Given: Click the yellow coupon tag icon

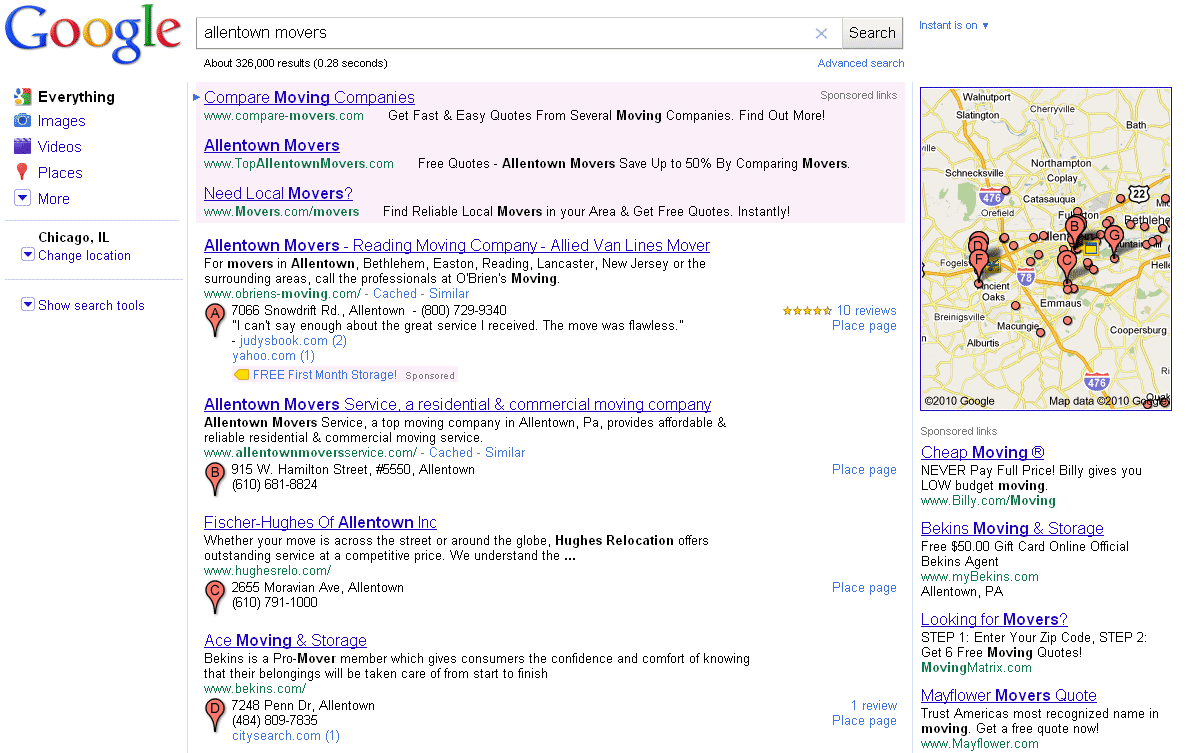Looking at the screenshot, I should tap(241, 375).
